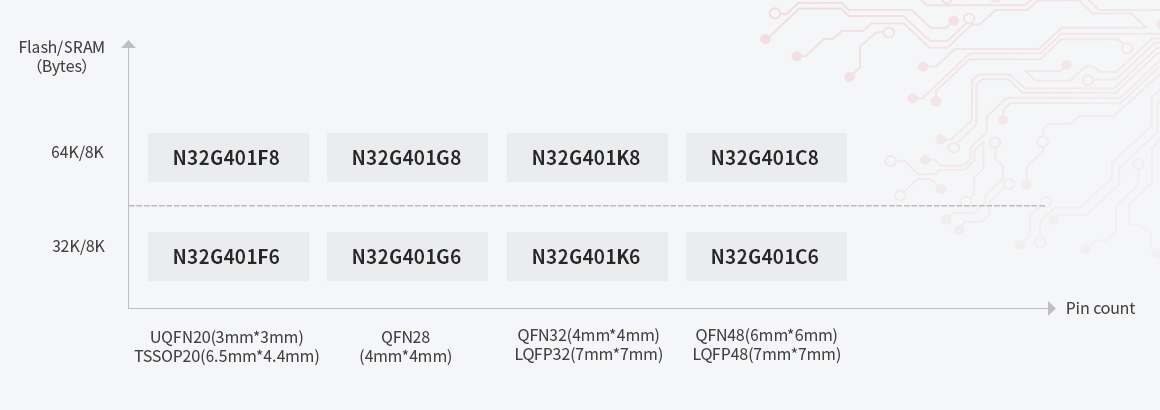Viewport: 1160px width, 410px height.
Task: Select the QFN48(6mm*6mm) package label
Action: click(766, 335)
